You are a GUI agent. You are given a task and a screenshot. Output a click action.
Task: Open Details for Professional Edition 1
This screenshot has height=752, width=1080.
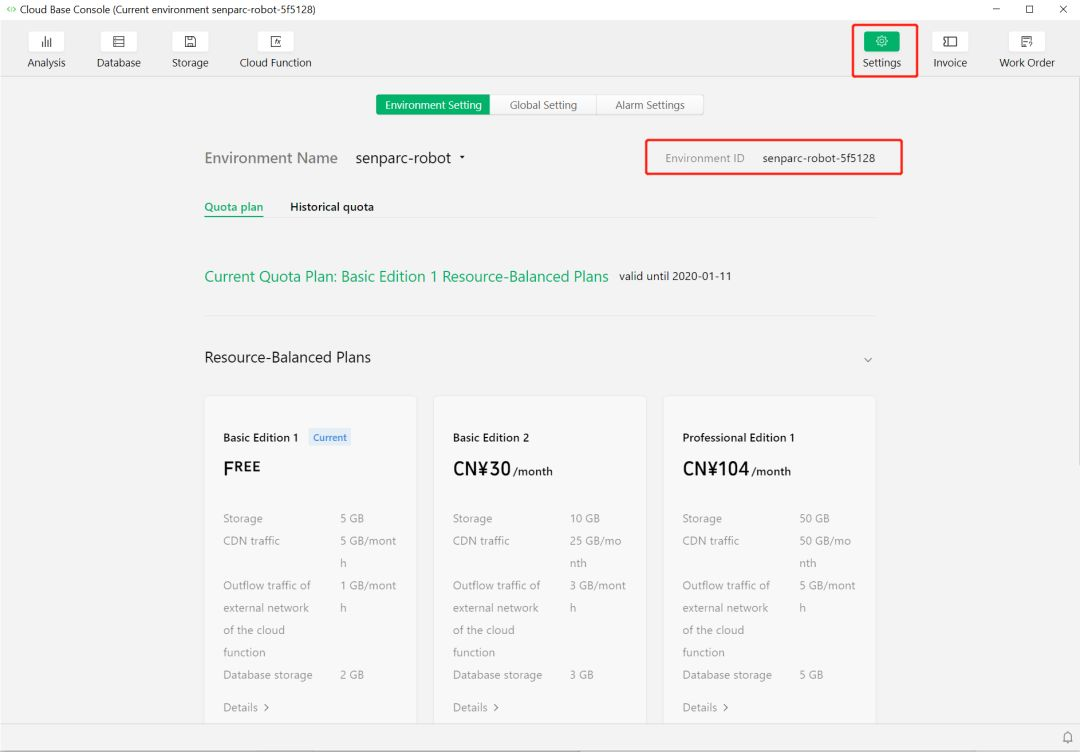(x=705, y=707)
